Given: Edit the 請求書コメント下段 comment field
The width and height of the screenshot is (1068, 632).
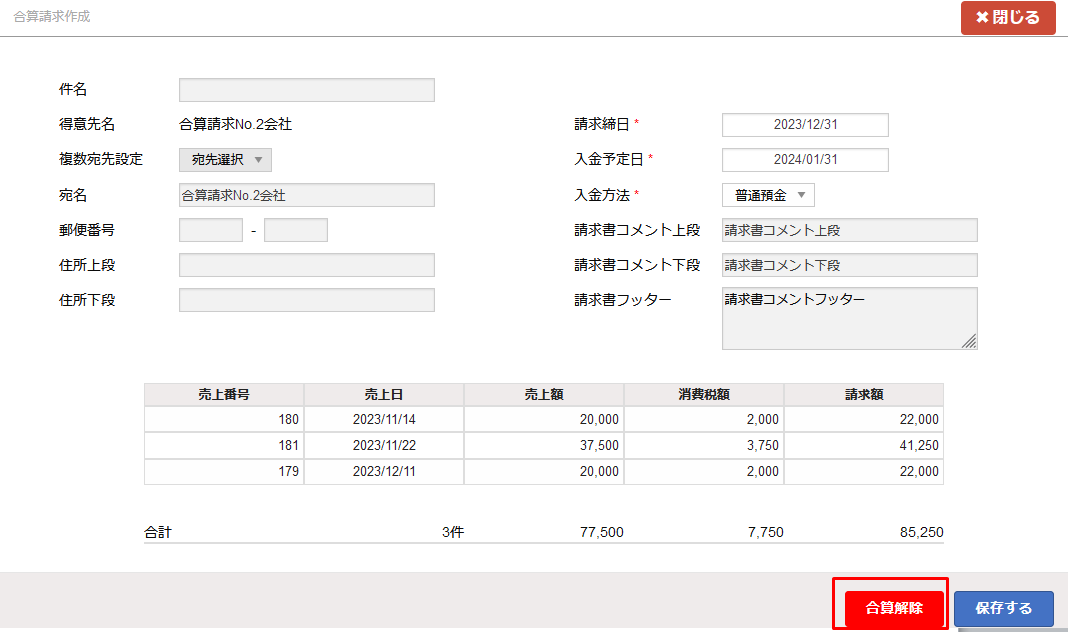Looking at the screenshot, I should (849, 264).
